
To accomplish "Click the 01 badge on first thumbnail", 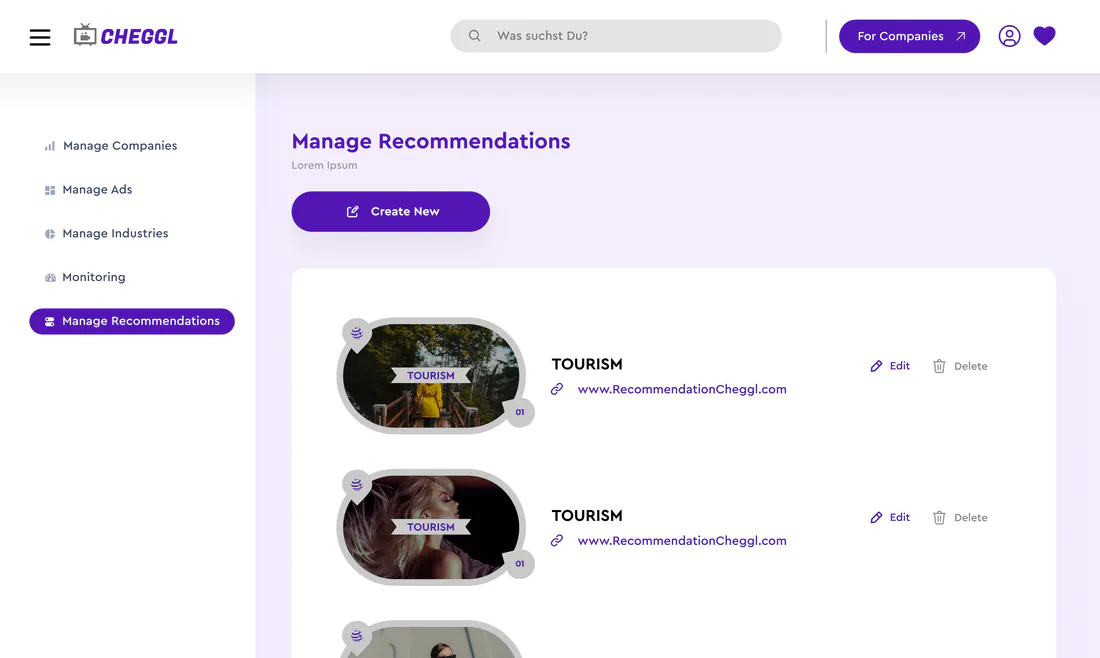I will coord(520,412).
